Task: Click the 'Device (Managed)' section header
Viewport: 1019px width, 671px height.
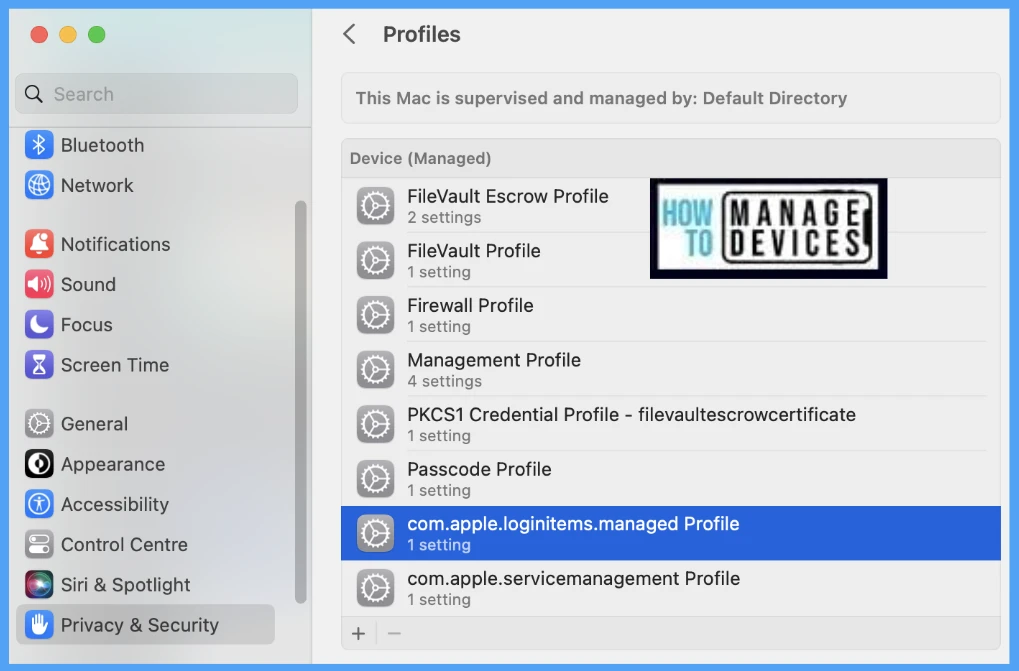Action: (420, 158)
